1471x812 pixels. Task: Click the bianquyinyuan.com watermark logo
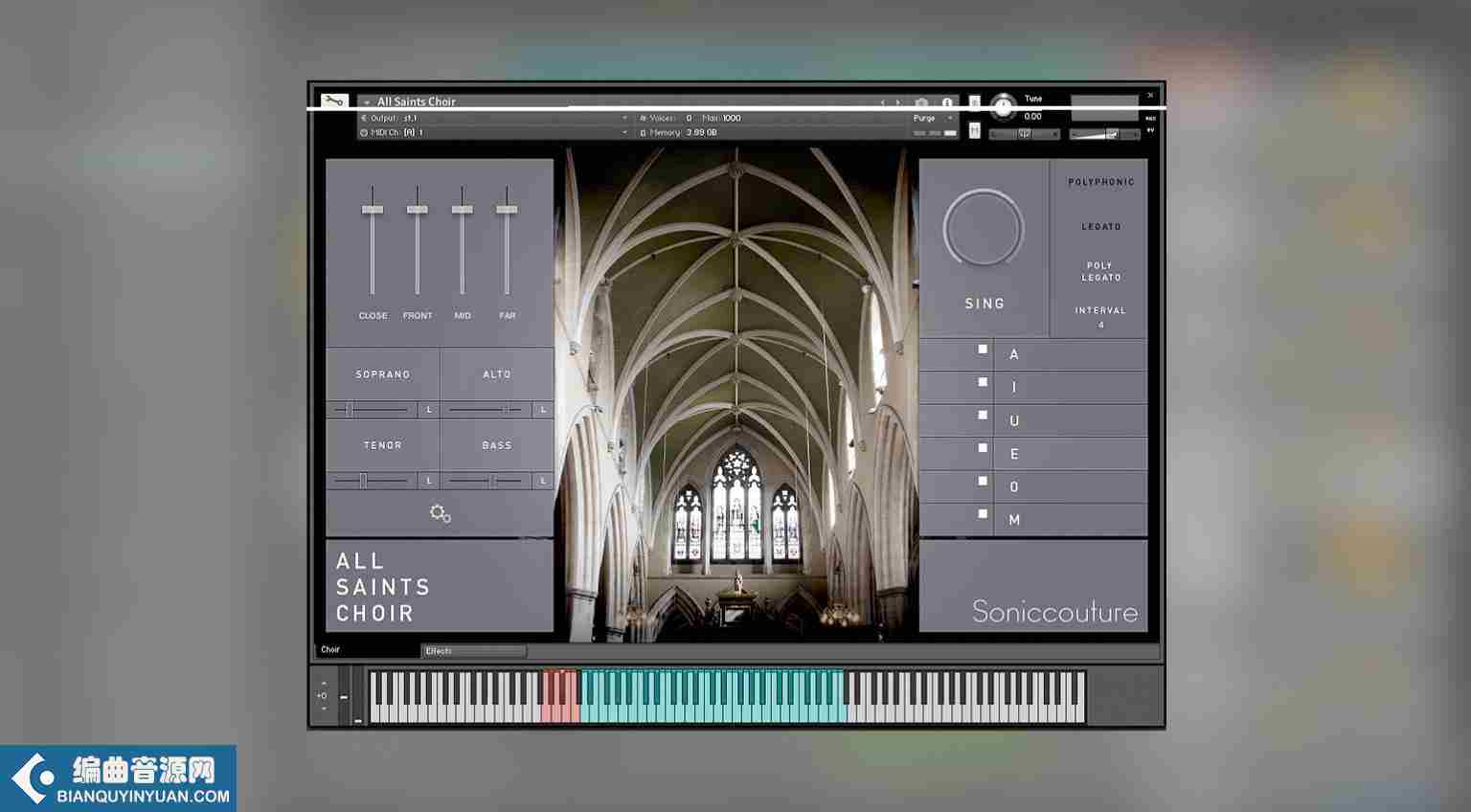[x=118, y=778]
